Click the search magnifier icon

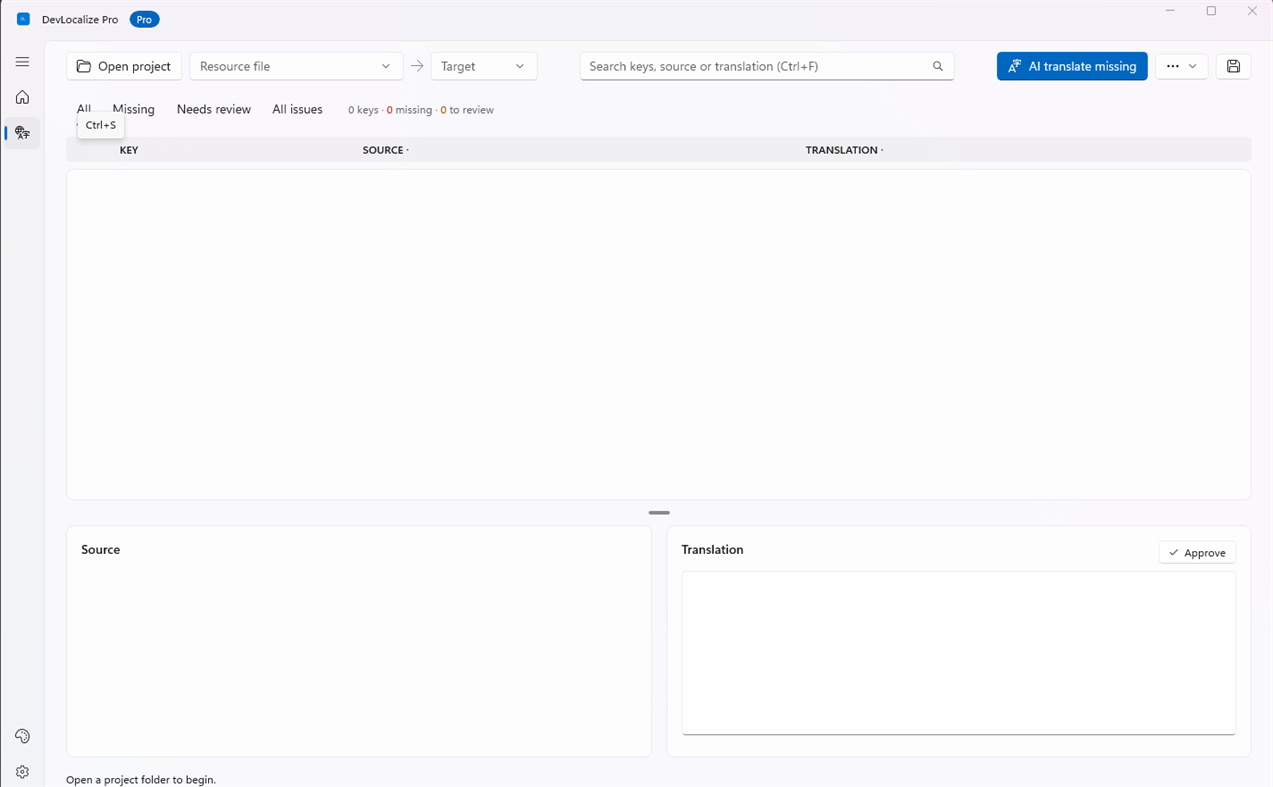point(938,66)
